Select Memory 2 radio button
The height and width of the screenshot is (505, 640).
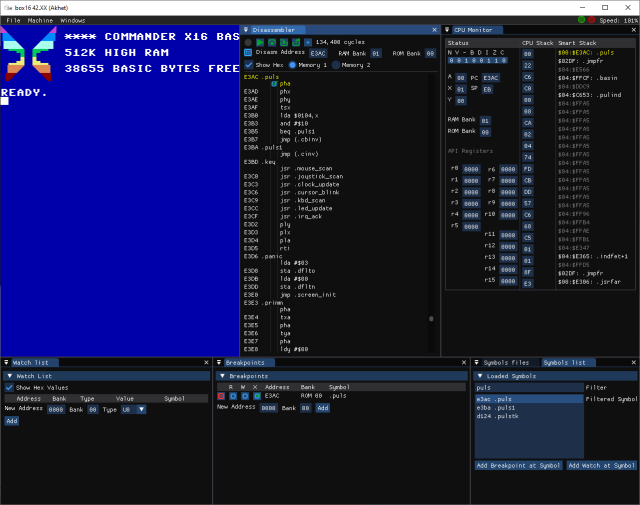(336, 65)
